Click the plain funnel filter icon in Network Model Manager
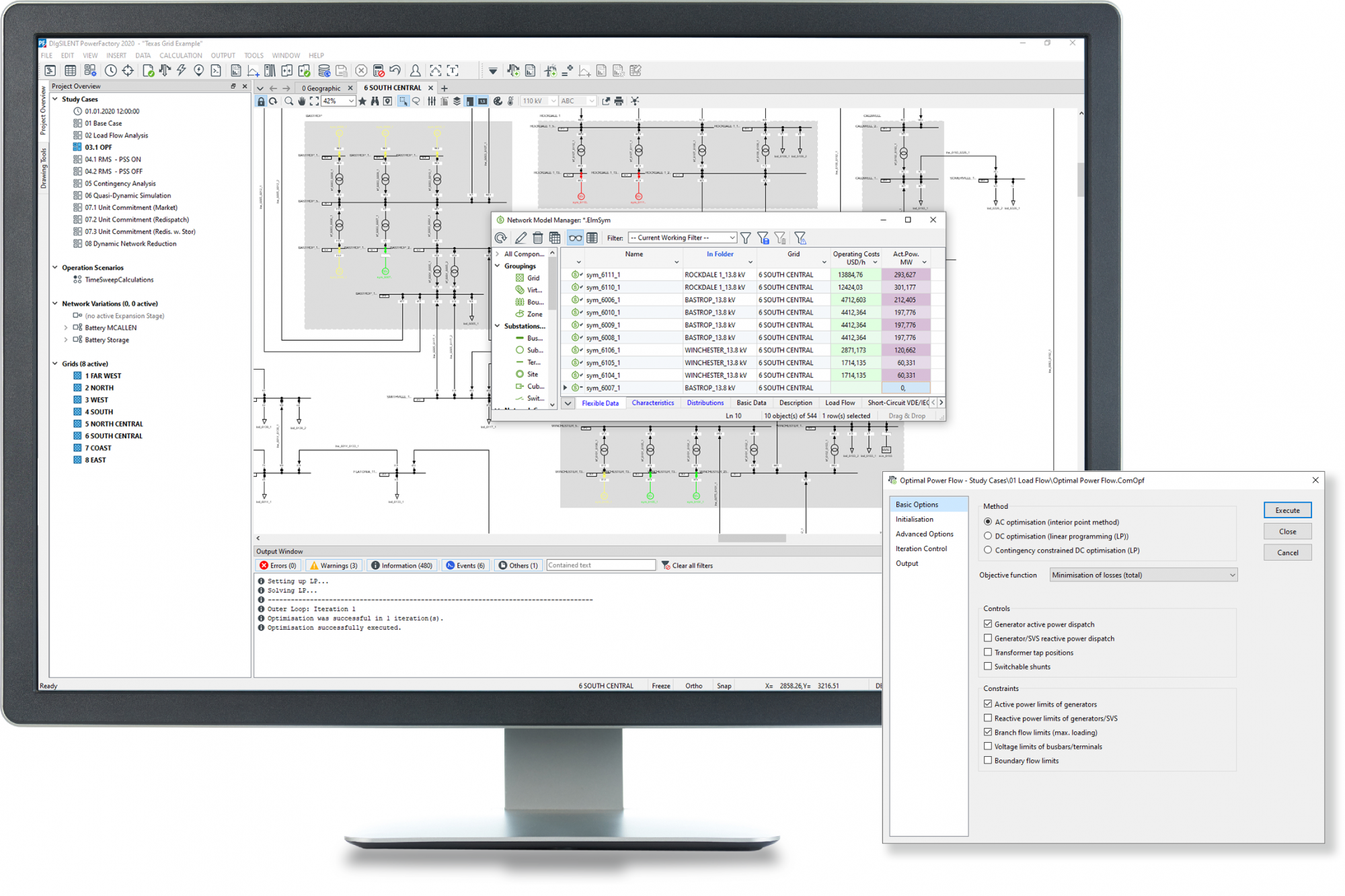Viewport: 1345px width, 896px height. tap(746, 238)
